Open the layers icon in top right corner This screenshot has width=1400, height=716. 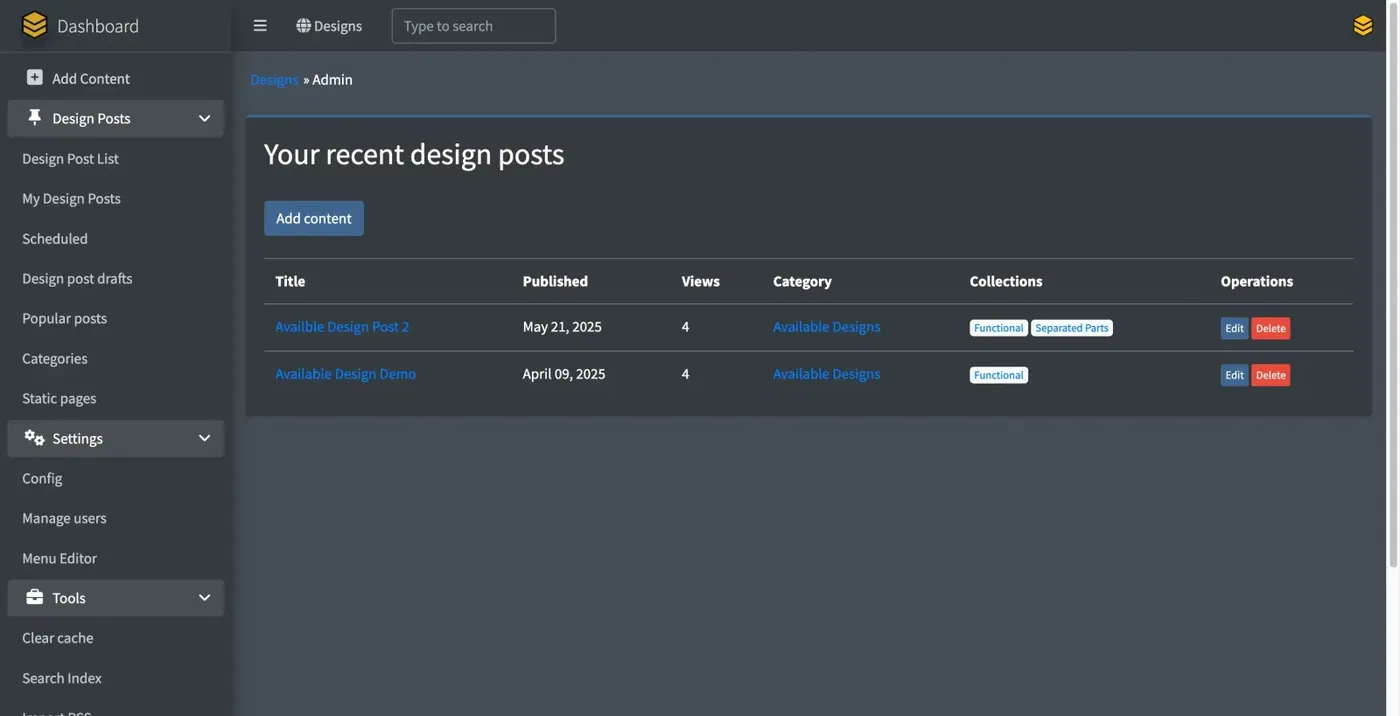tap(1362, 26)
